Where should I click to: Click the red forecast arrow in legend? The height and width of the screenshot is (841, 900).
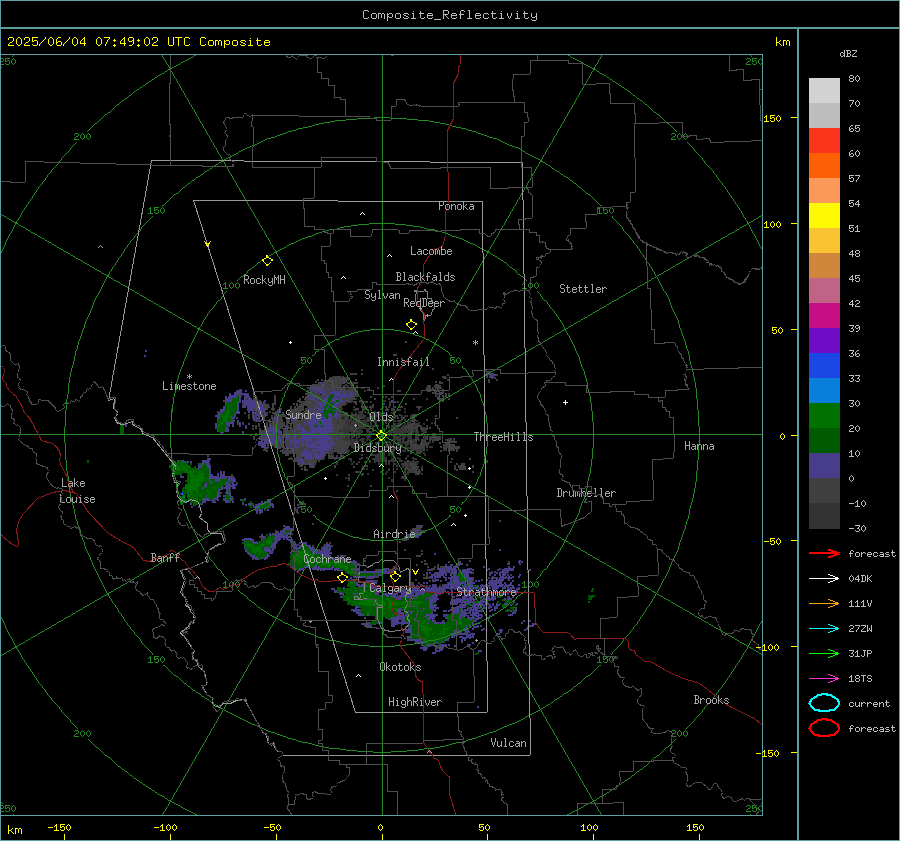click(x=824, y=553)
